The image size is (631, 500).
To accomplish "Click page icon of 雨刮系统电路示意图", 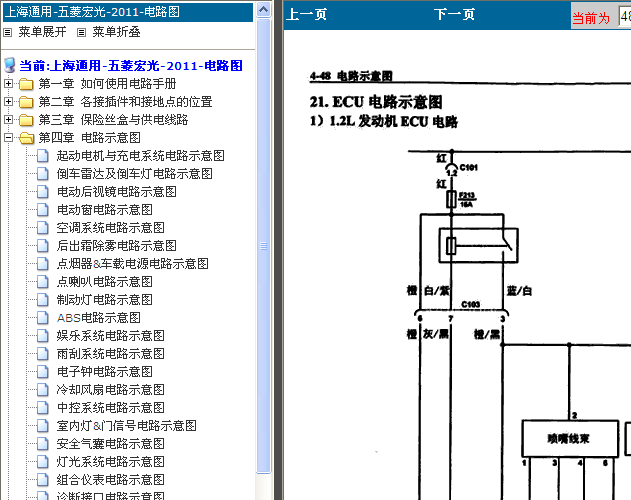I will coord(43,354).
